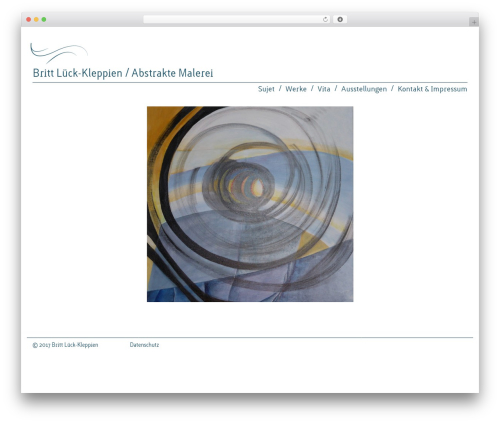Click the round download button beside address bar
The height and width of the screenshot is (423, 500).
click(x=340, y=20)
